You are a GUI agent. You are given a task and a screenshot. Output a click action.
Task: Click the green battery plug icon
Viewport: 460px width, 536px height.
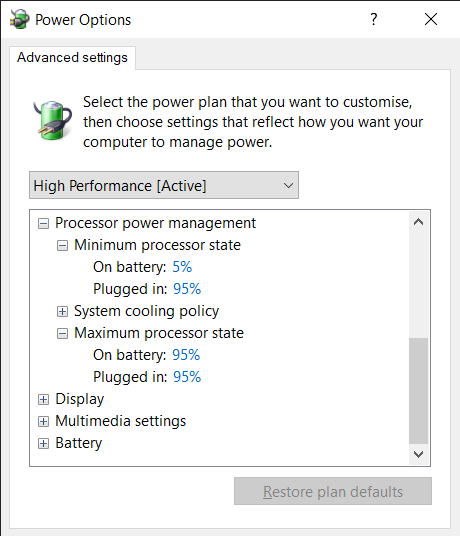53,120
